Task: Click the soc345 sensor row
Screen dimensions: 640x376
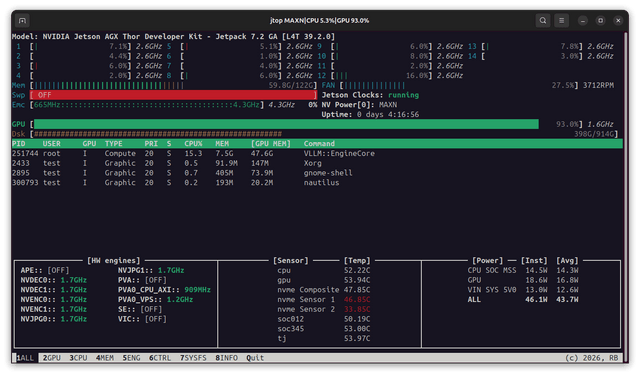Action: point(324,329)
